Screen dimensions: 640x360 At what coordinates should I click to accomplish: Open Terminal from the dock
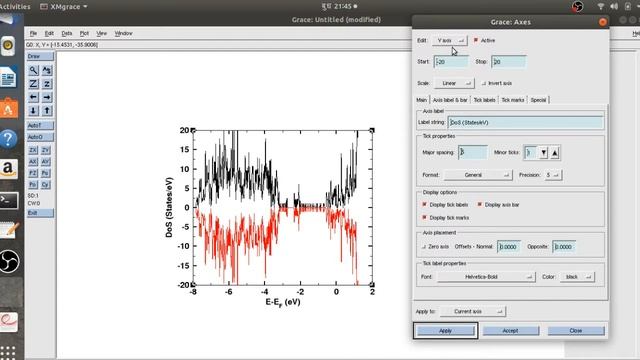point(9,200)
